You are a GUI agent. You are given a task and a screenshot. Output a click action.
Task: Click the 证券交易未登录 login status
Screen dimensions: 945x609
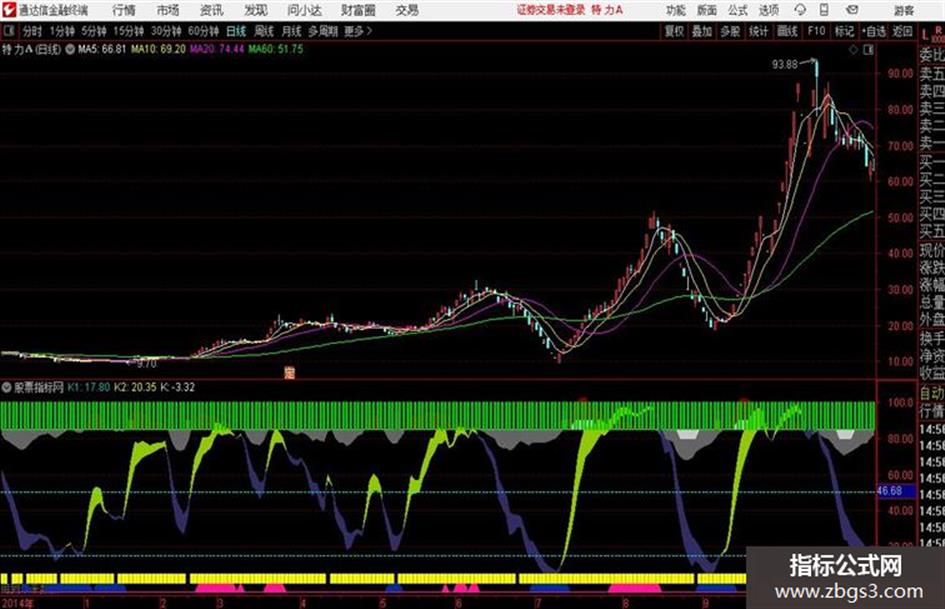551,10
